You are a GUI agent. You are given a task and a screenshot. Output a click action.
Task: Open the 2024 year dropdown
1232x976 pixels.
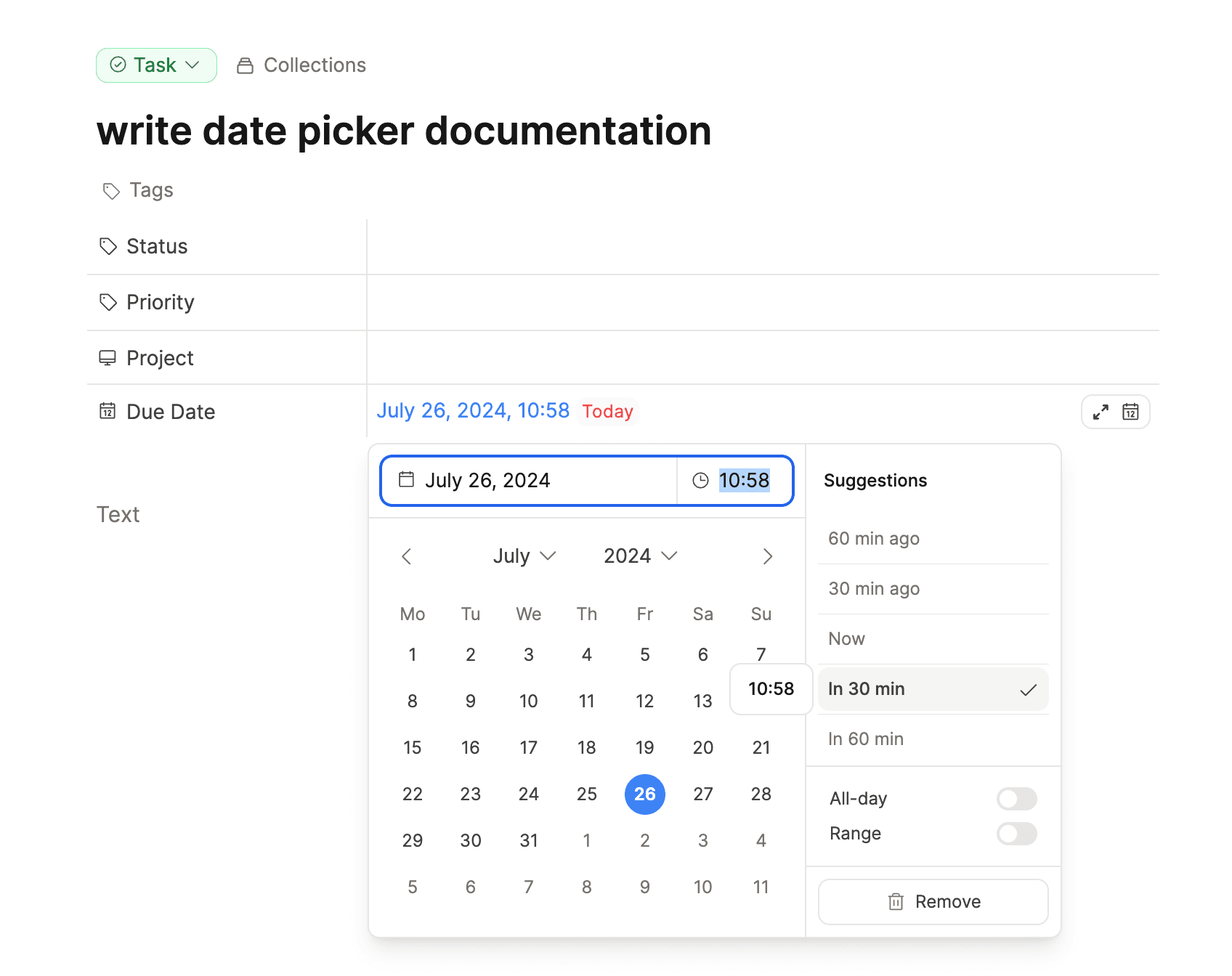(639, 556)
